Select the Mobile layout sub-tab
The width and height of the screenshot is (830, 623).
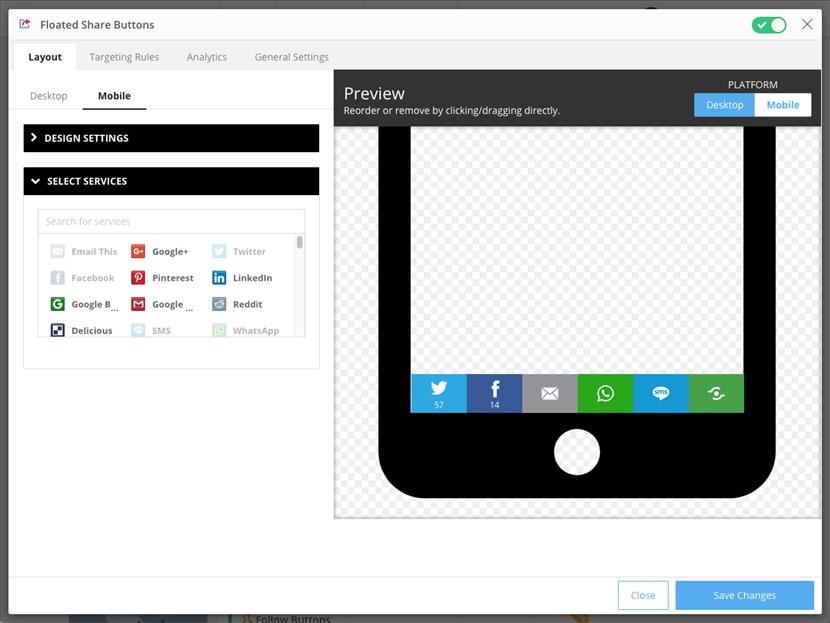click(x=114, y=96)
